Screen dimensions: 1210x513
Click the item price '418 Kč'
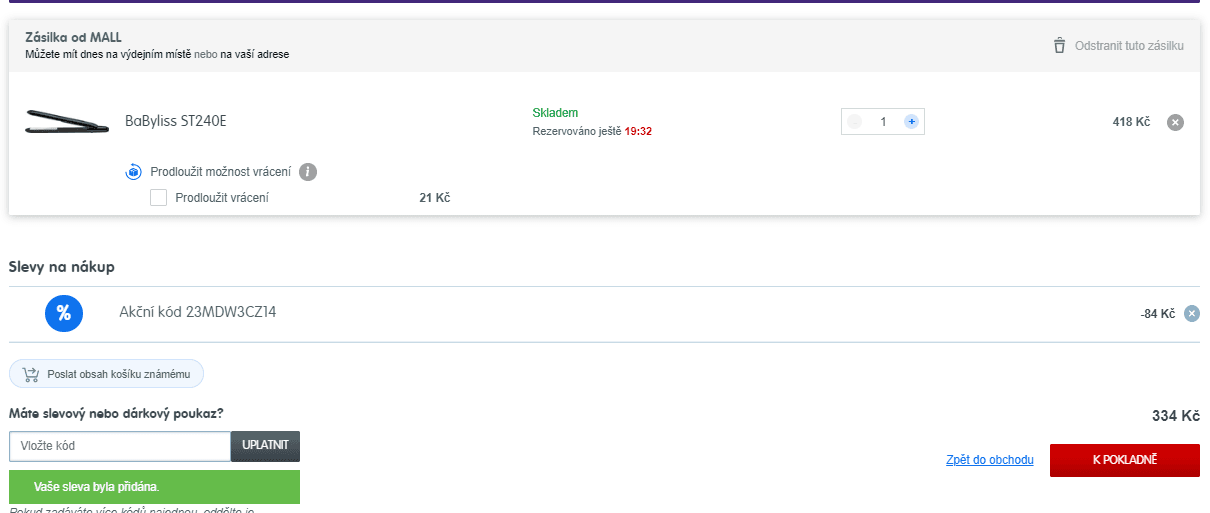[1131, 122]
